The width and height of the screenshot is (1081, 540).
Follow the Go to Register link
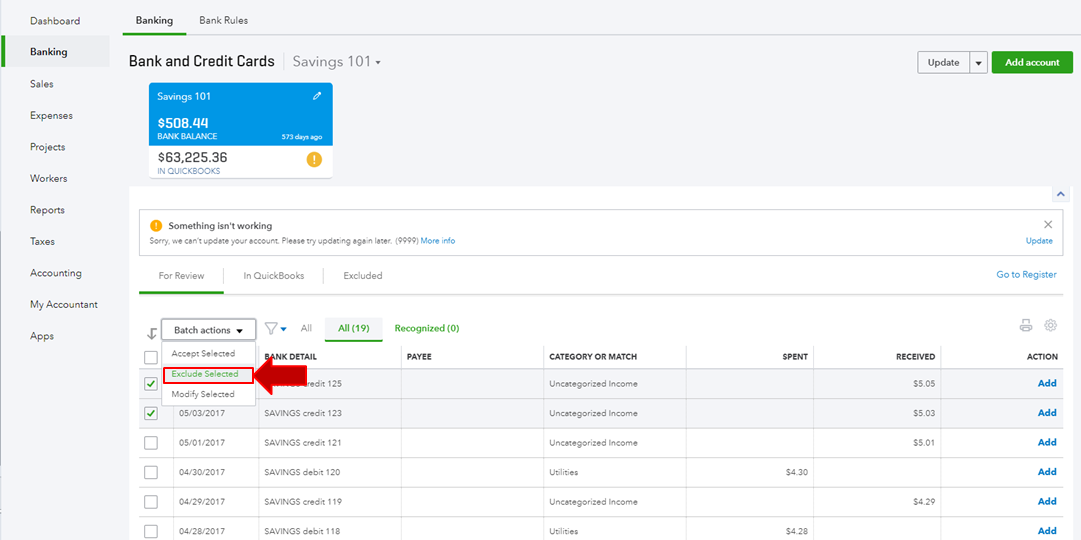[1026, 274]
